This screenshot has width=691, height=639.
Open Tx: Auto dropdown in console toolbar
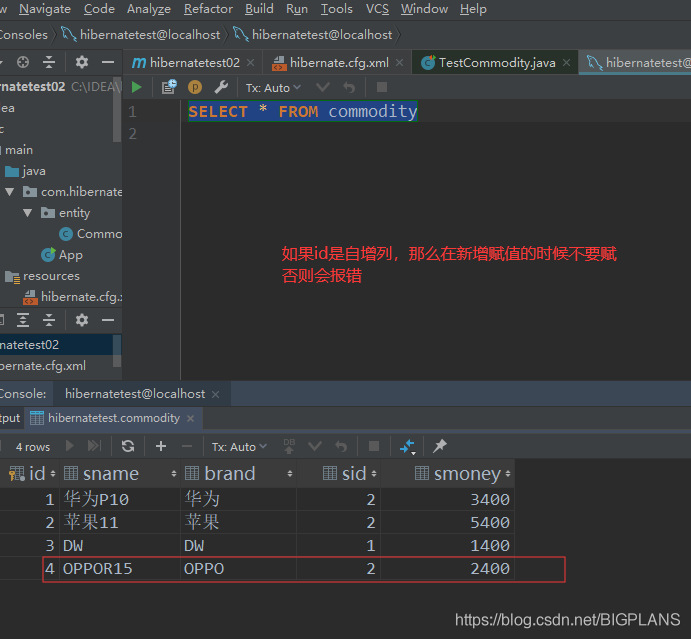point(273,88)
